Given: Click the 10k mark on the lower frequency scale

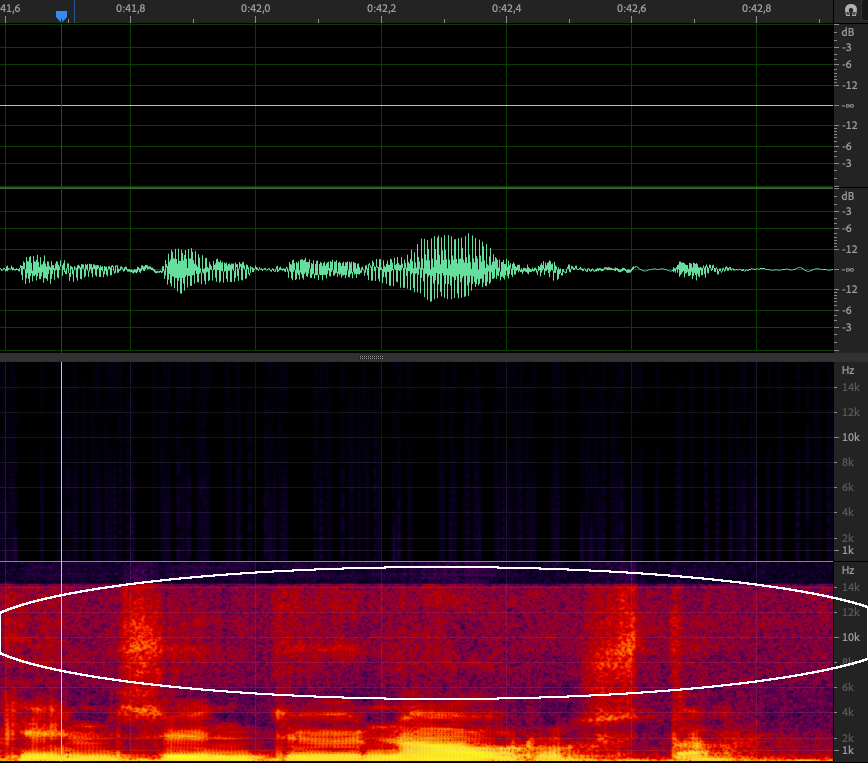Looking at the screenshot, I should [x=850, y=637].
